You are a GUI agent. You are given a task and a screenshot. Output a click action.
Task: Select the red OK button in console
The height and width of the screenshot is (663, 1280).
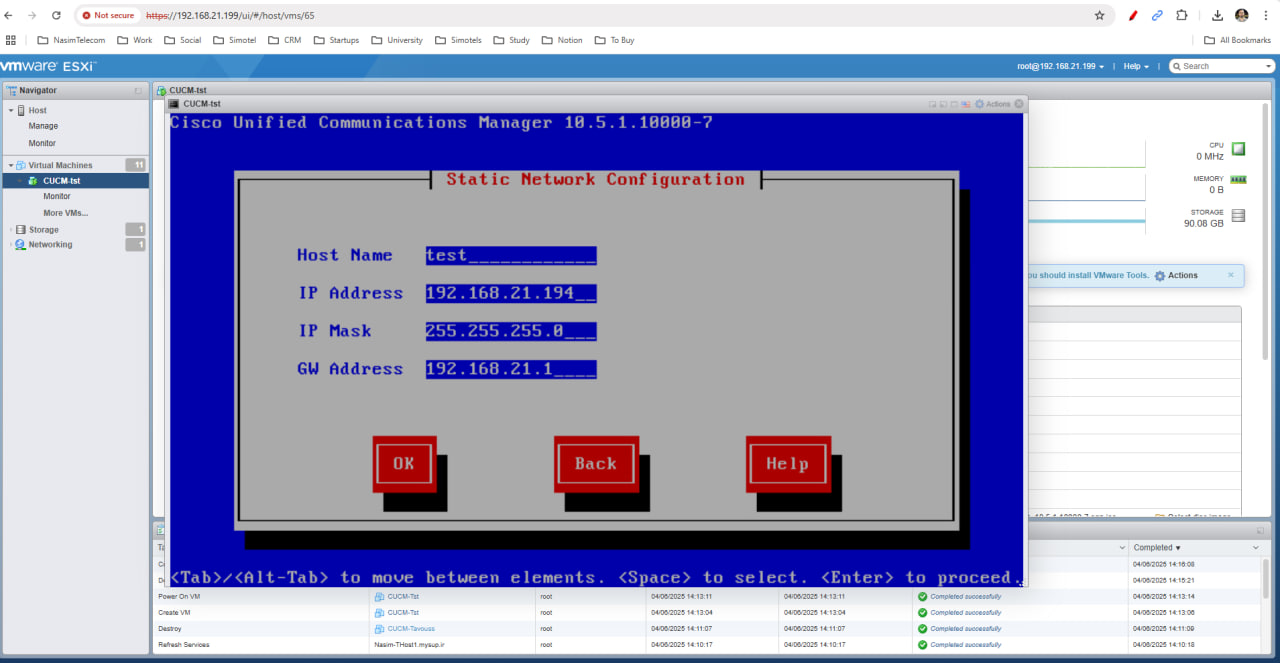point(404,464)
